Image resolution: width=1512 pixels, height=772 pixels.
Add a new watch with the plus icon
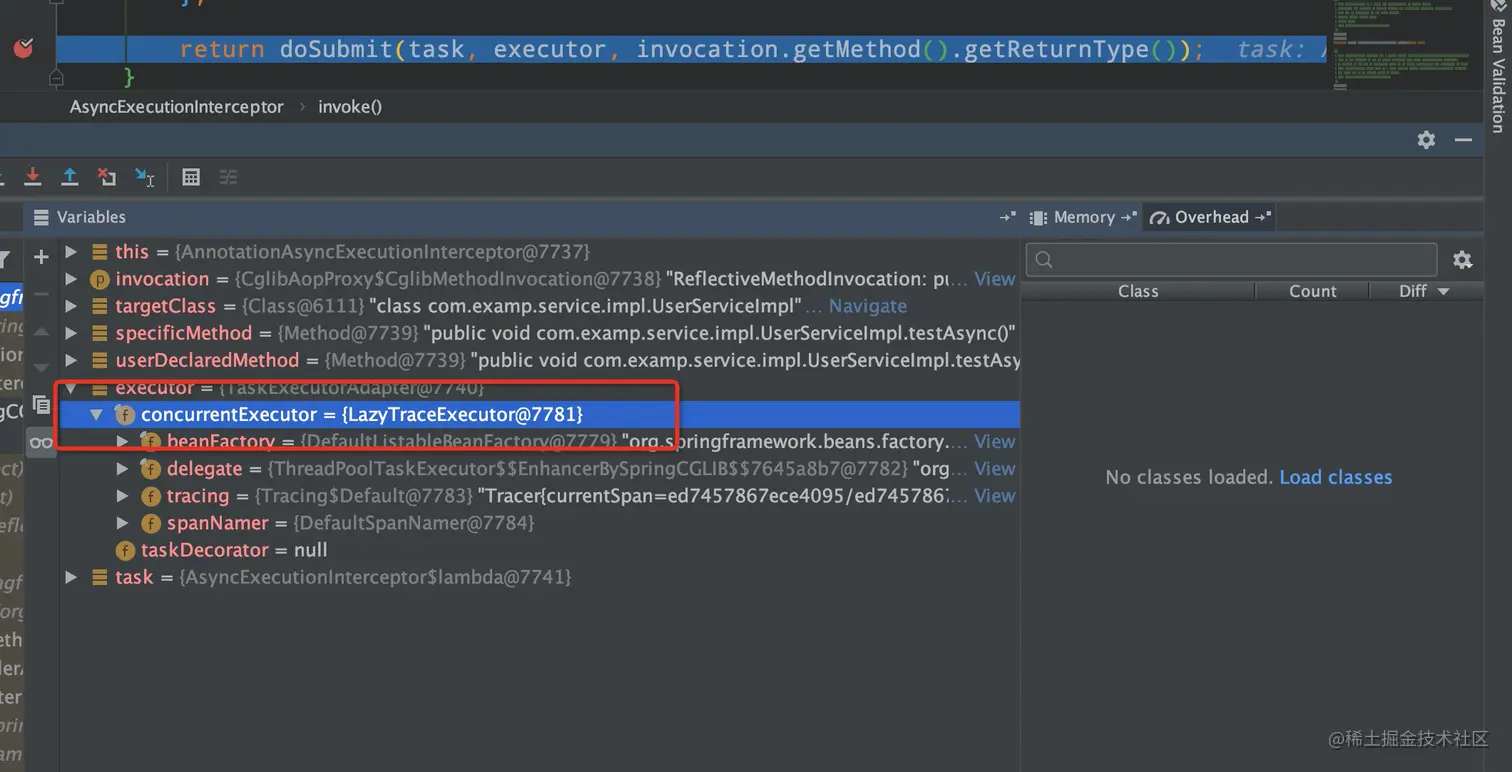41,257
